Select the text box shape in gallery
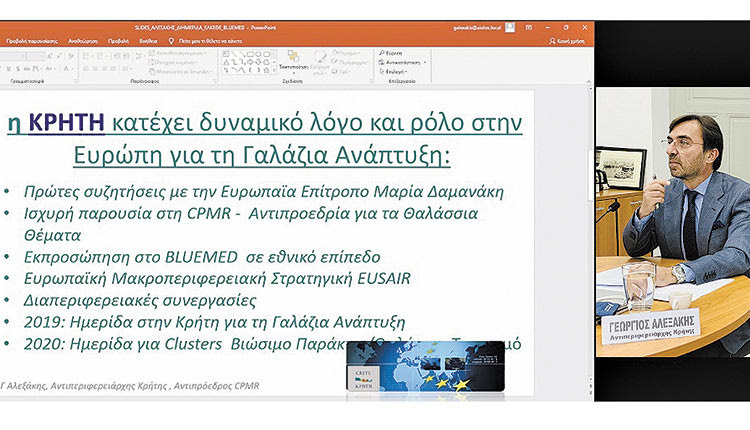 tap(226, 54)
